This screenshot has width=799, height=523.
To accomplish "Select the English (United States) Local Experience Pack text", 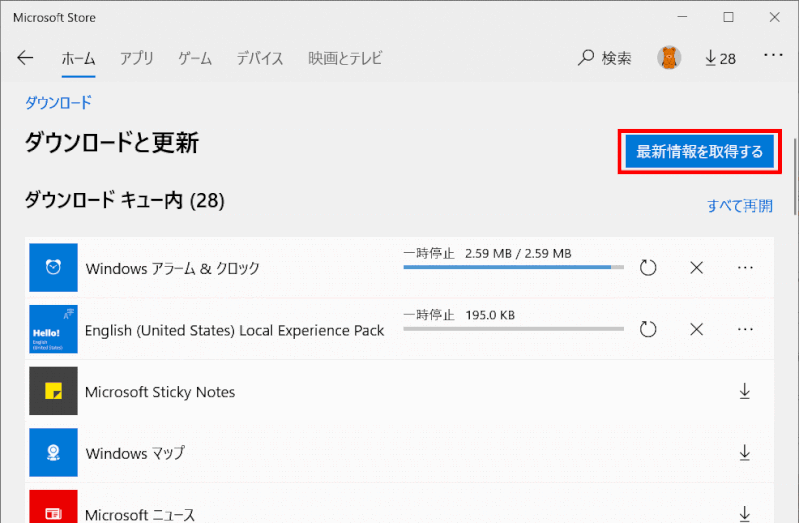I will [x=234, y=330].
